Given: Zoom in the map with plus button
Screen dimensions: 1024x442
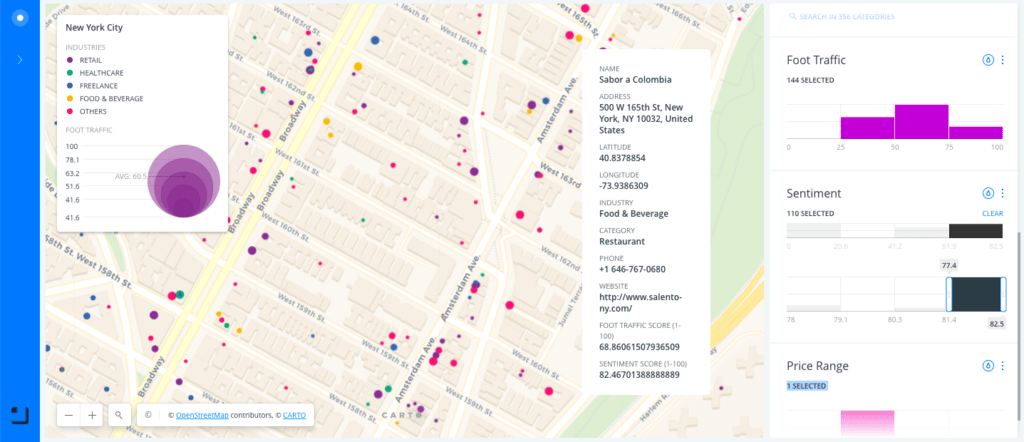Looking at the screenshot, I should (92, 415).
